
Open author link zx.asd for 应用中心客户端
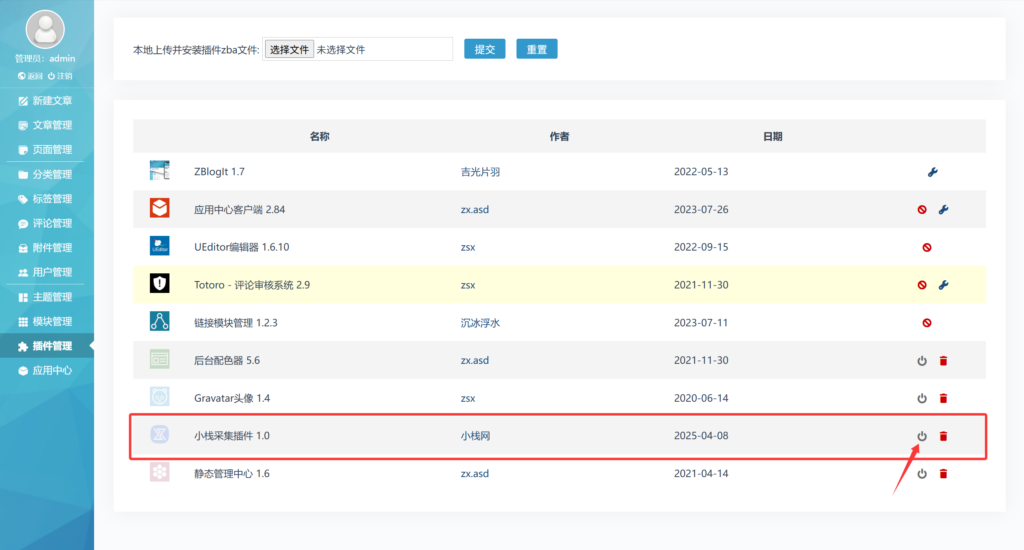pos(474,210)
